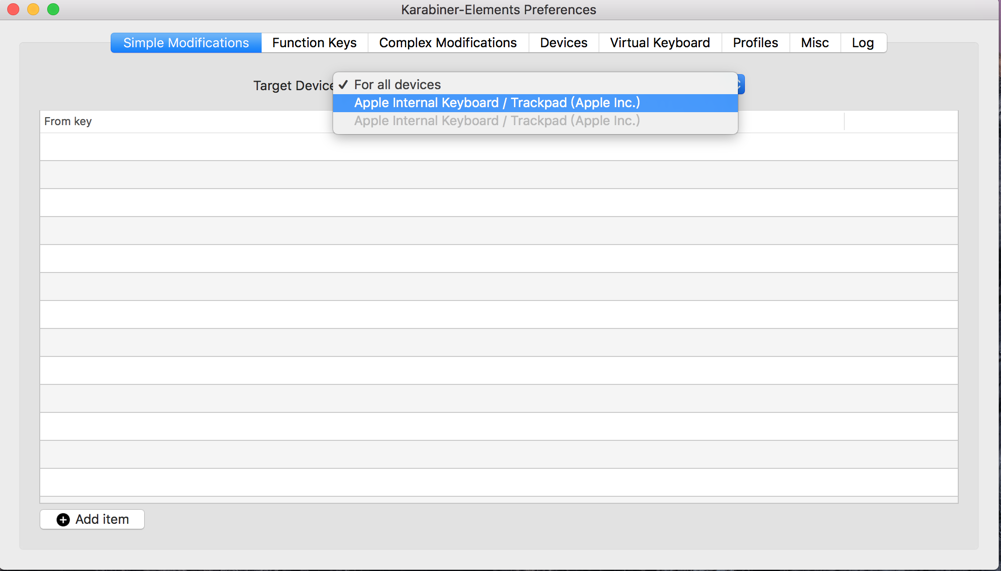
Task: Click the Target Device popup arrow button
Action: point(741,84)
